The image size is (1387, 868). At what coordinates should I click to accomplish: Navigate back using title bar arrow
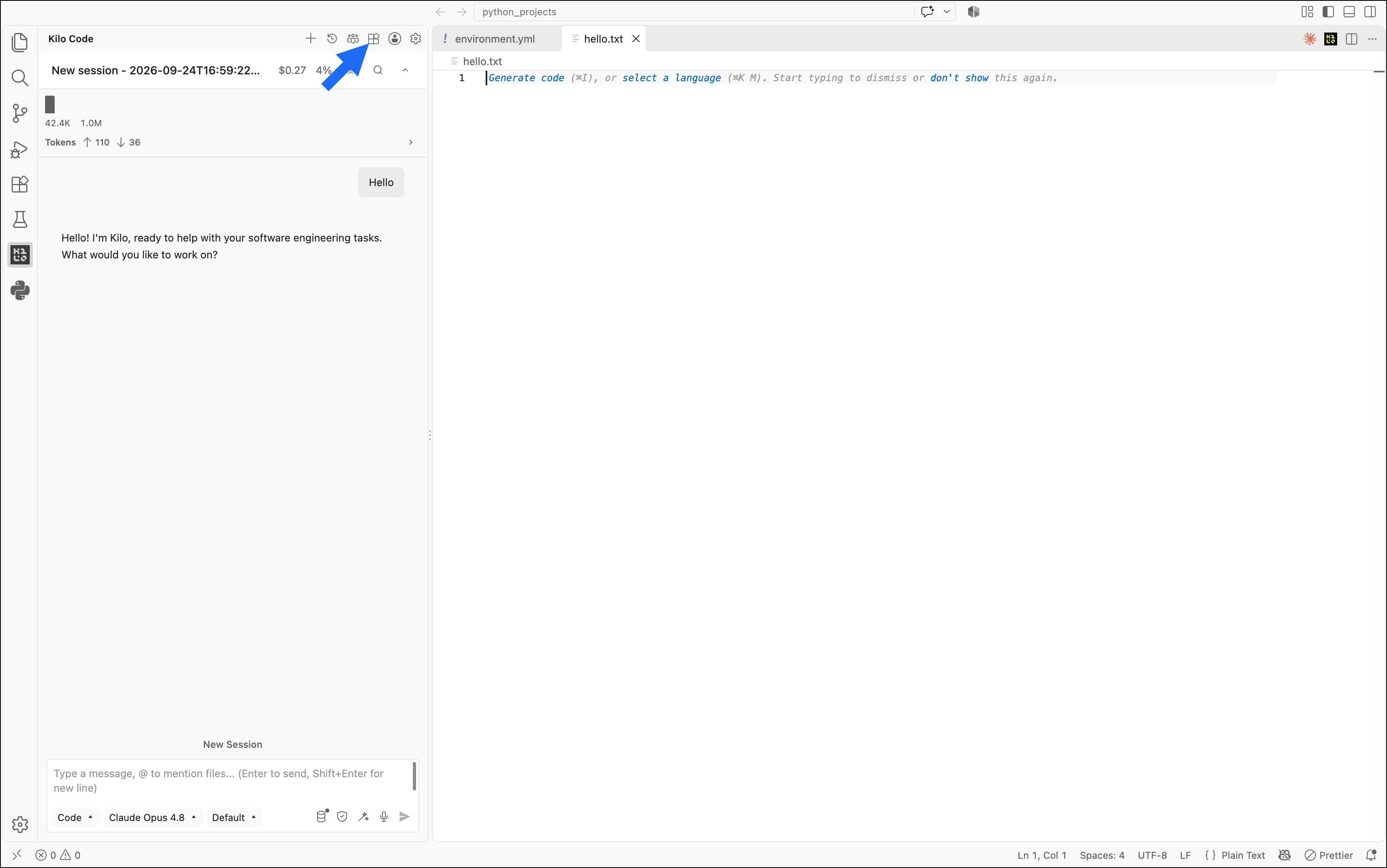click(x=441, y=12)
